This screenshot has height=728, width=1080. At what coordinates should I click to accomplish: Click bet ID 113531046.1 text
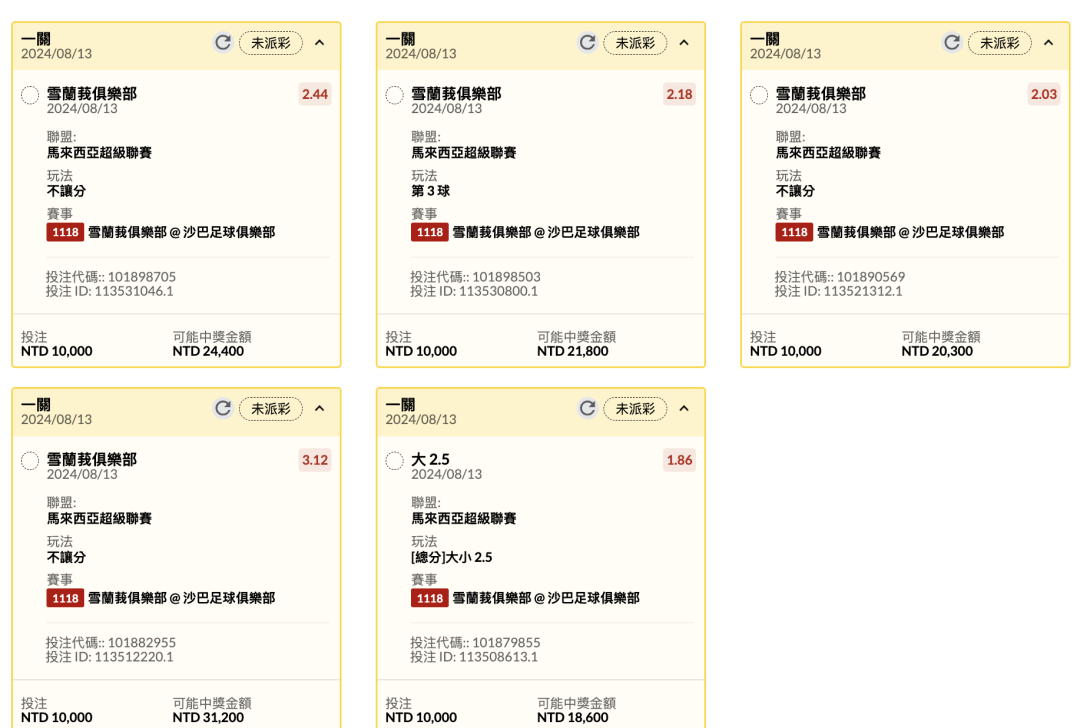click(110, 291)
